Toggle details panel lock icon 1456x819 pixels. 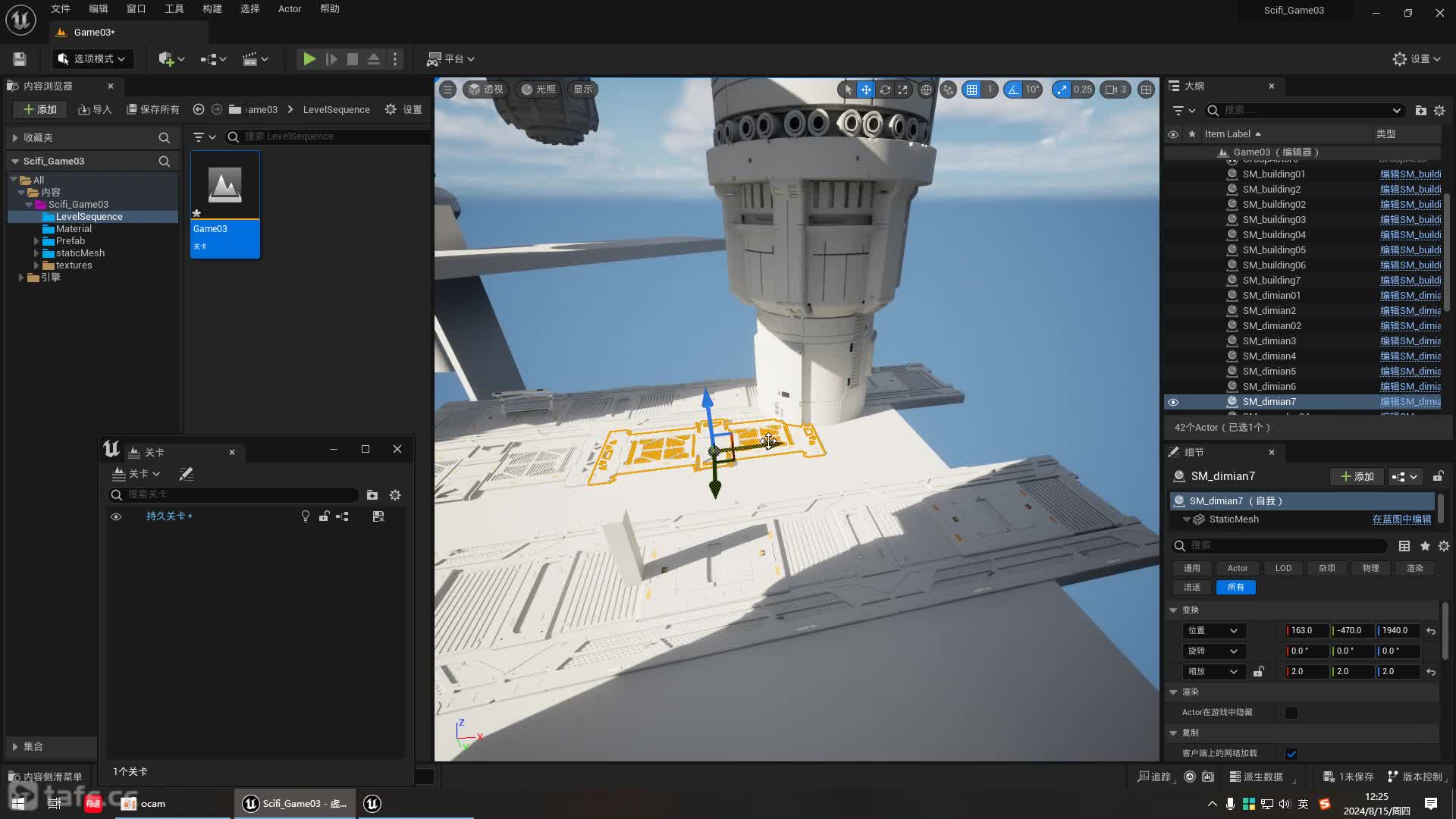point(1438,476)
